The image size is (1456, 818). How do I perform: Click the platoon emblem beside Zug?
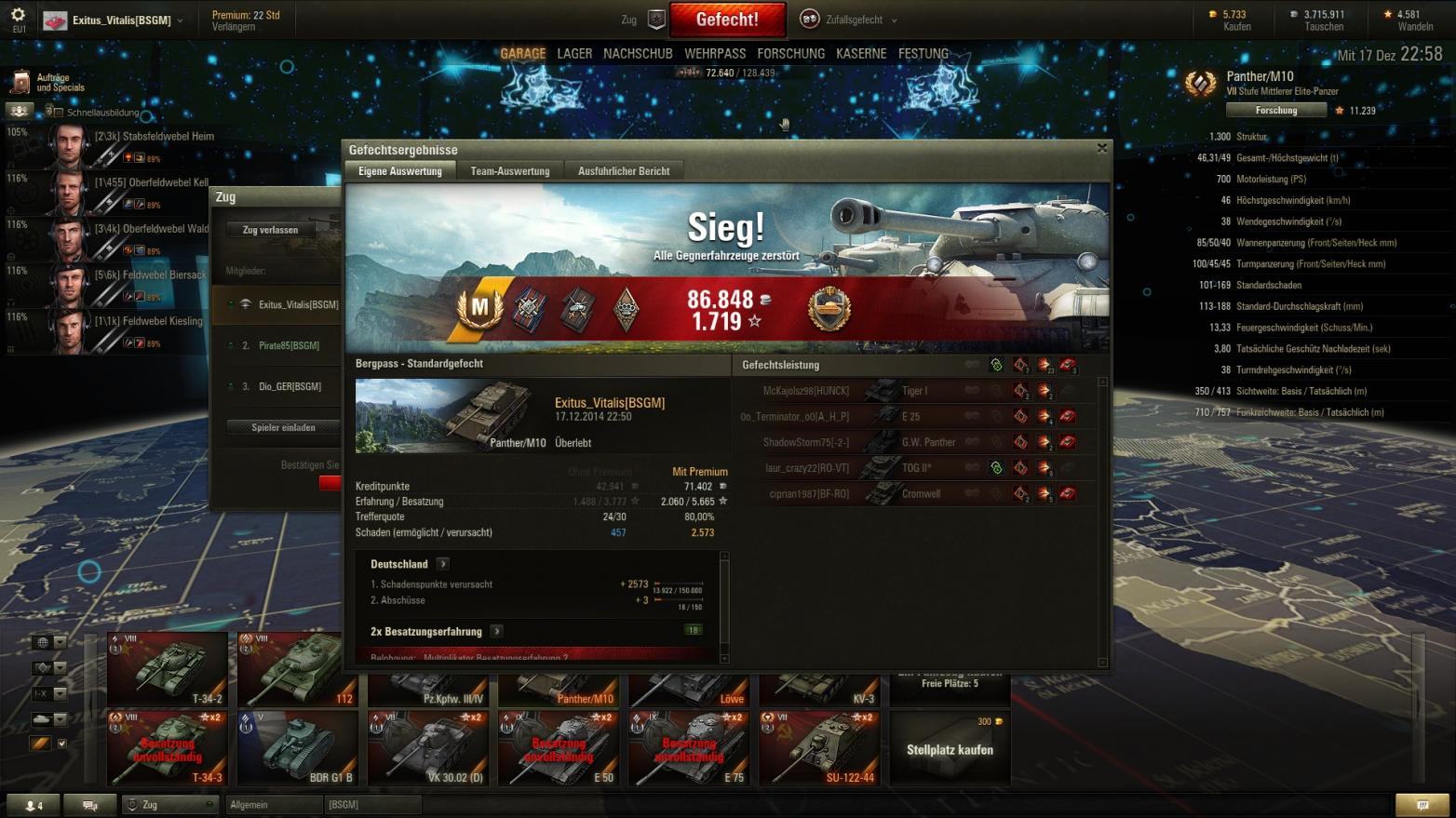(656, 20)
